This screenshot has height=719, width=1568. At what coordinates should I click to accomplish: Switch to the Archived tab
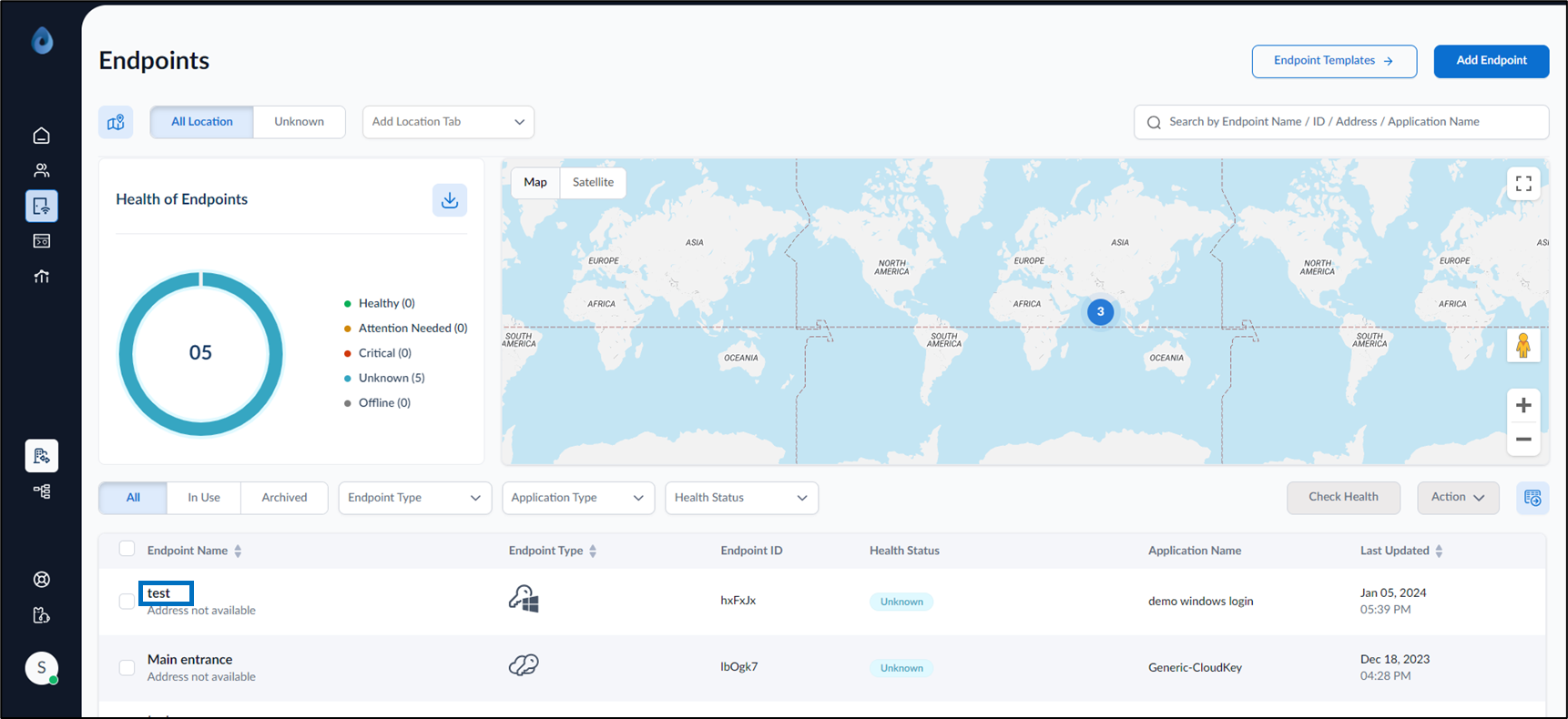pyautogui.click(x=284, y=498)
